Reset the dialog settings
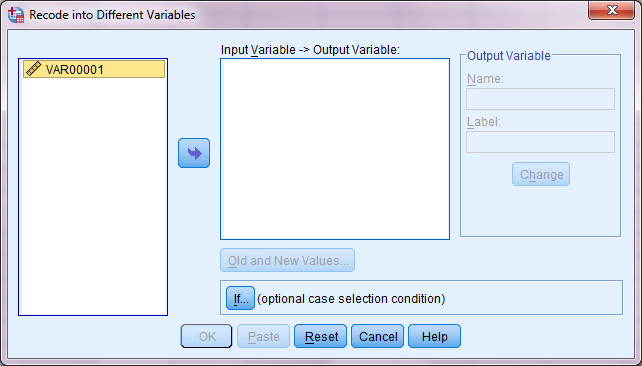The width and height of the screenshot is (642, 366). 321,337
